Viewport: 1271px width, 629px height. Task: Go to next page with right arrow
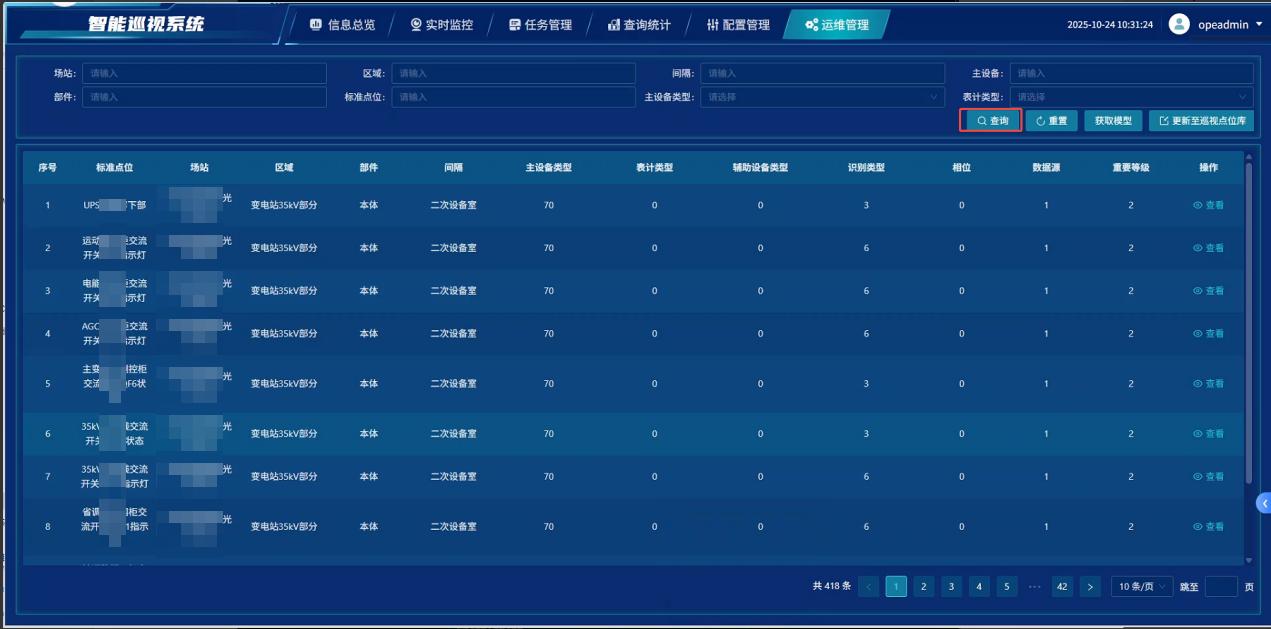click(1090, 587)
